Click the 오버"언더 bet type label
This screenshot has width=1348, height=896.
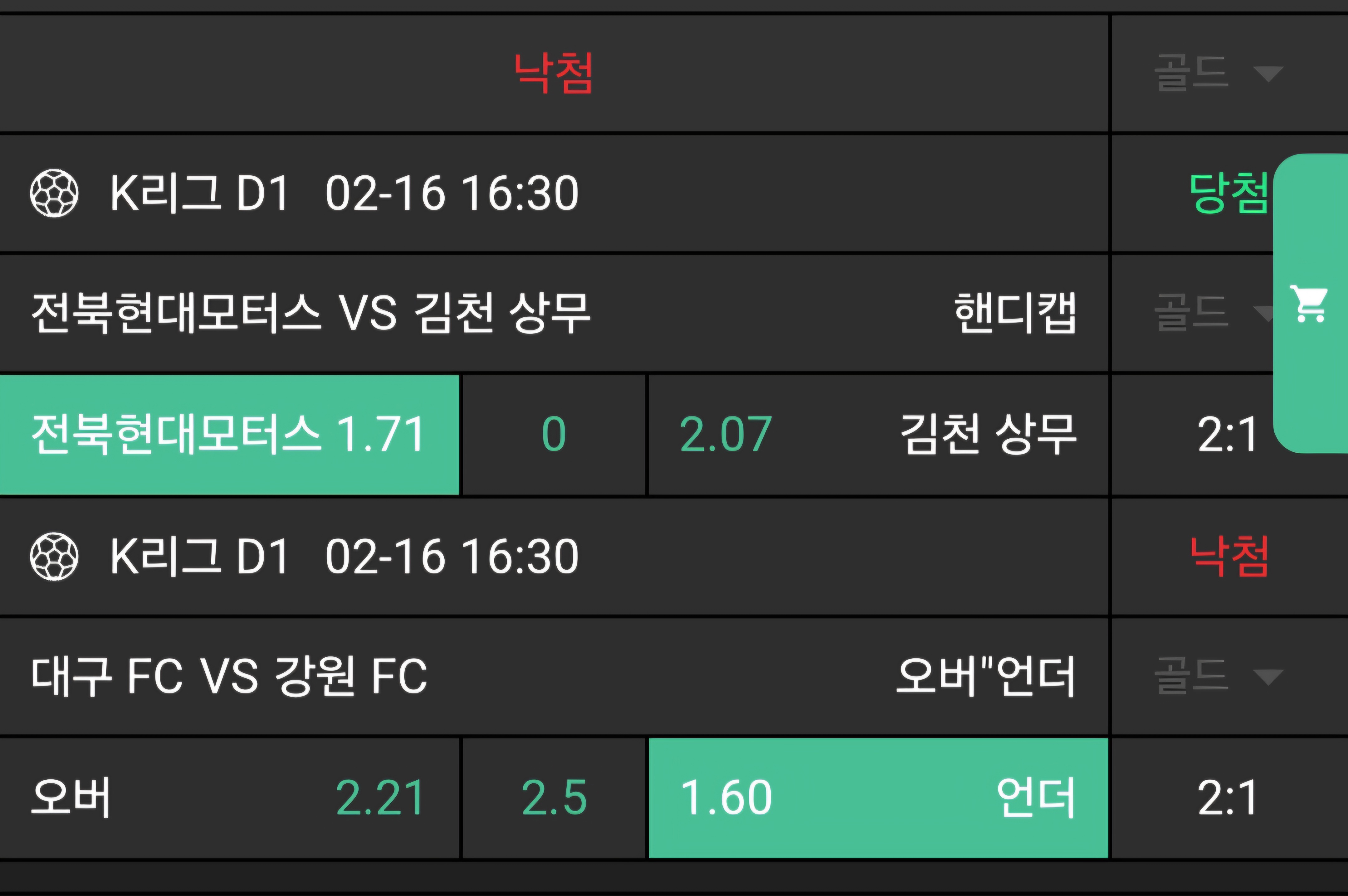pos(985,676)
